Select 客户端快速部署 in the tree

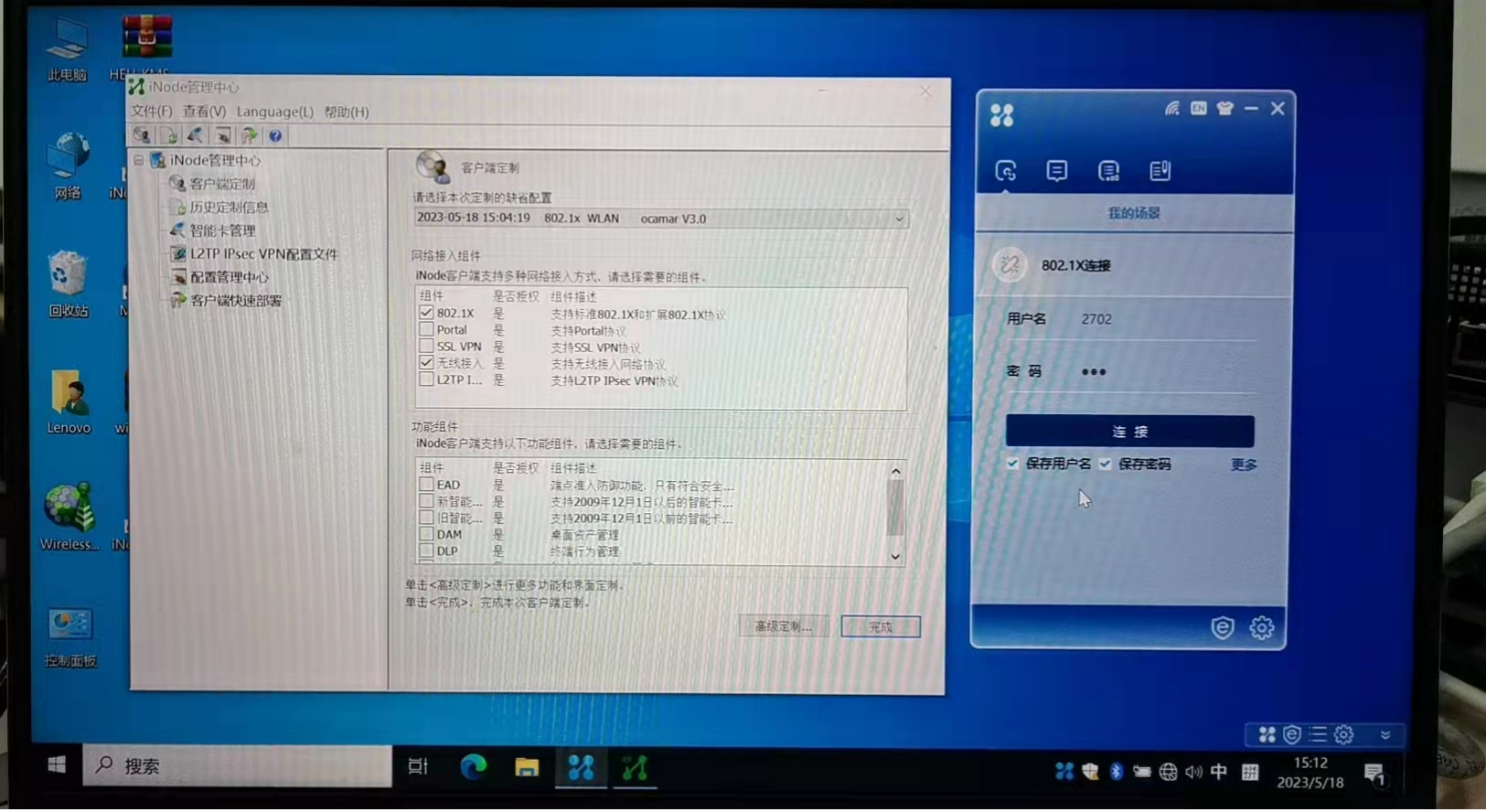(235, 300)
